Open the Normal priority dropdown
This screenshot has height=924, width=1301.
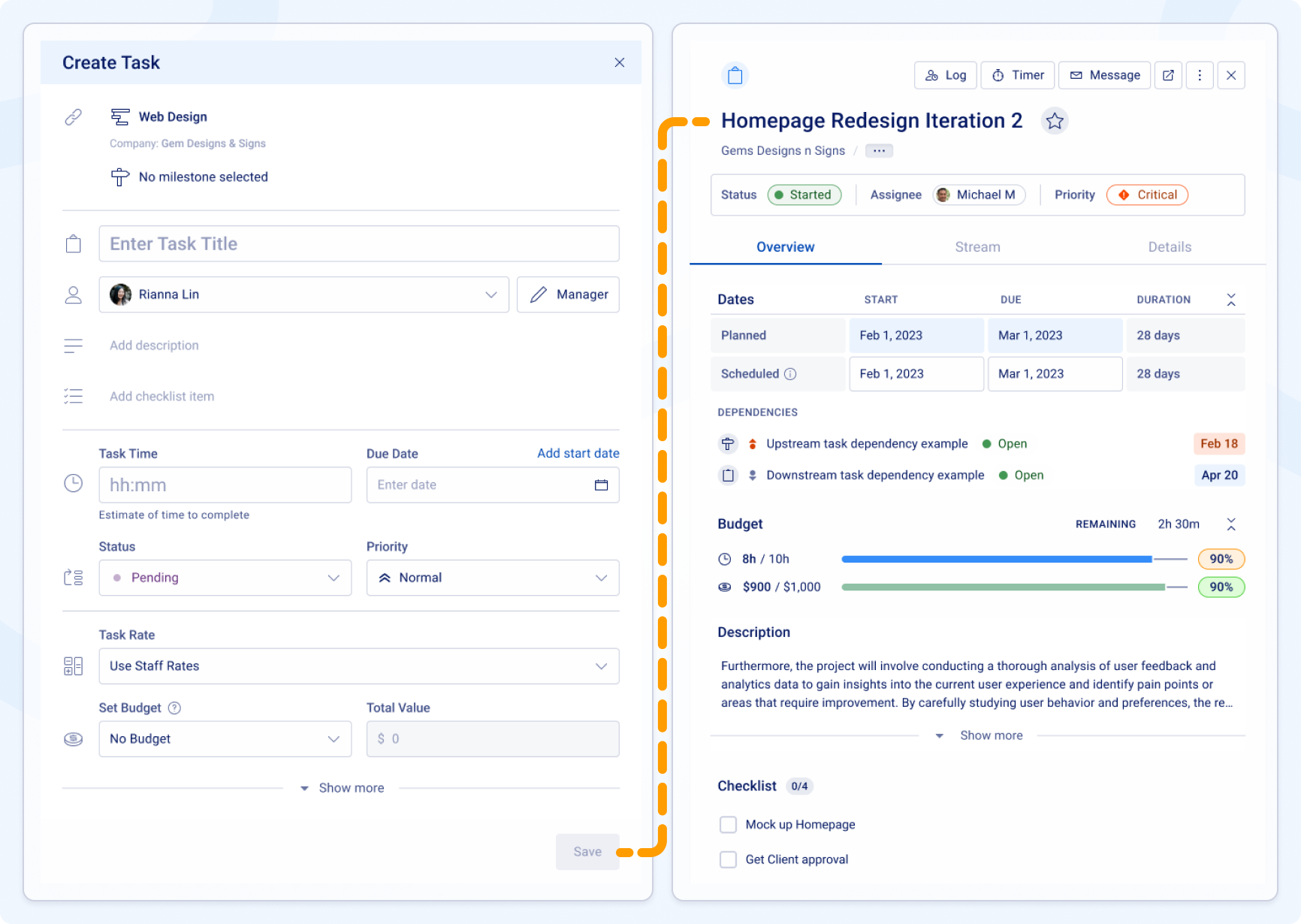pos(492,578)
